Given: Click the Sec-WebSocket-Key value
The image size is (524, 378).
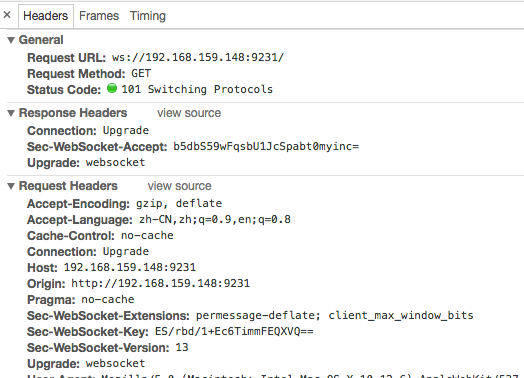Looking at the screenshot, I should pyautogui.click(x=234, y=331).
